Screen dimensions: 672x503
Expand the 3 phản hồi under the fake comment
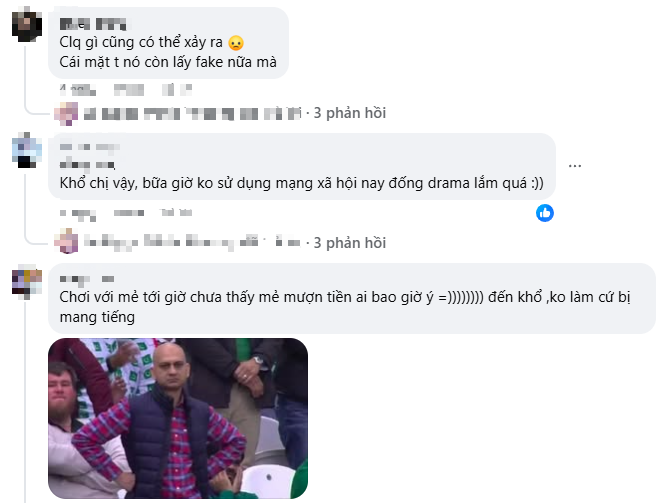[x=350, y=113]
